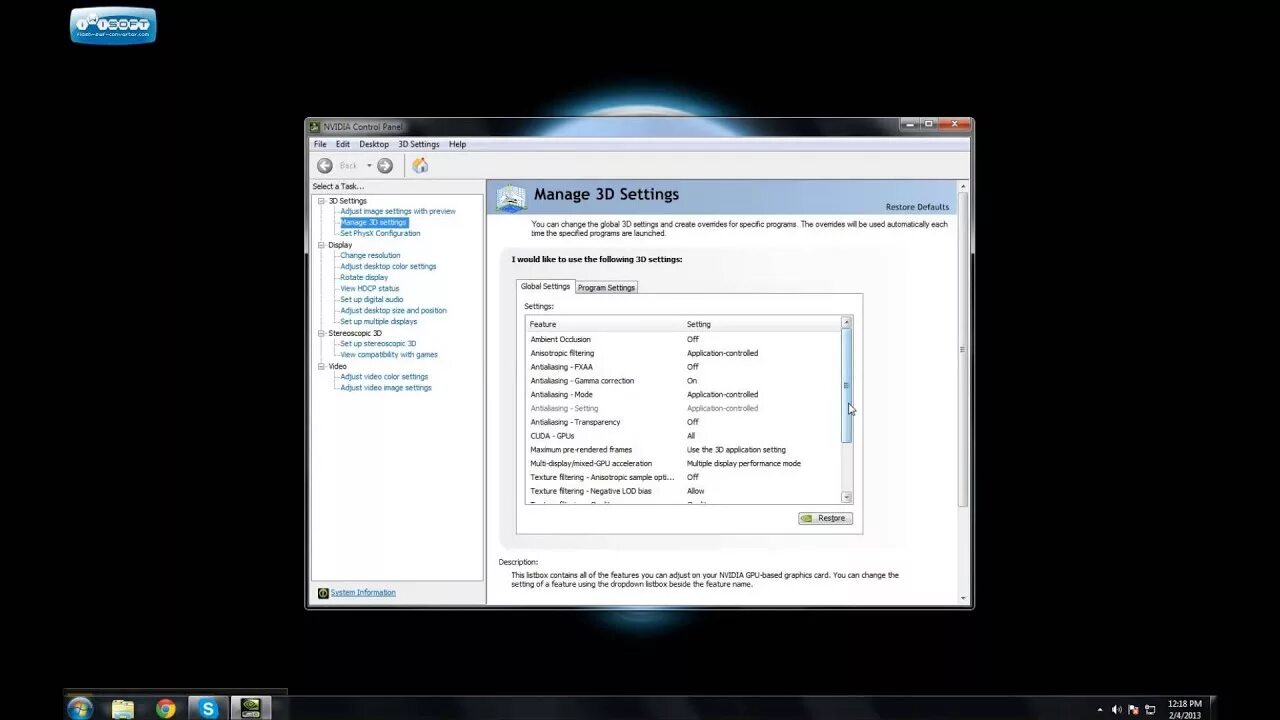Switch to Program Settings tab
This screenshot has height=720, width=1280.
coord(606,287)
